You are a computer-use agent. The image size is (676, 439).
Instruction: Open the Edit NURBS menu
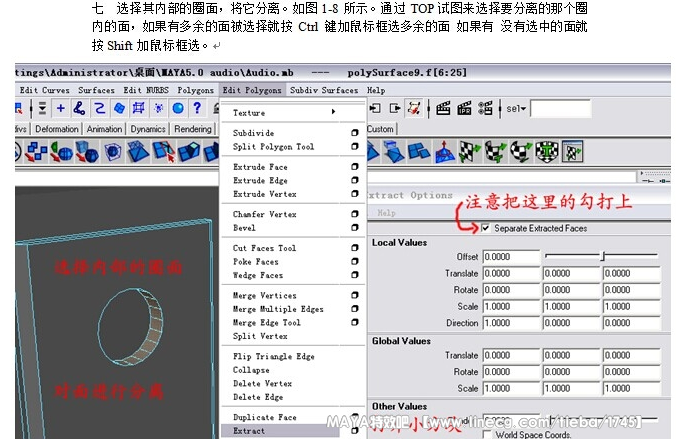point(146,90)
